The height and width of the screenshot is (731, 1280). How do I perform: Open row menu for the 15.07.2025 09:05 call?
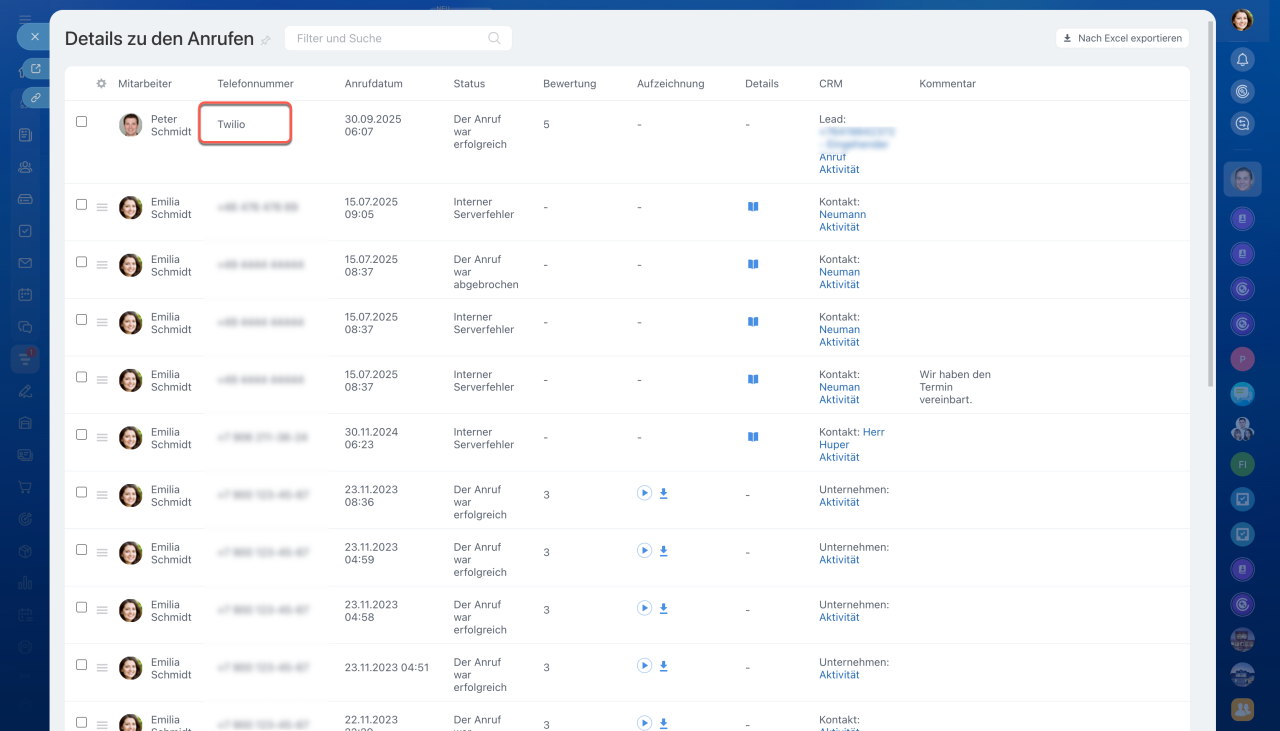101,208
